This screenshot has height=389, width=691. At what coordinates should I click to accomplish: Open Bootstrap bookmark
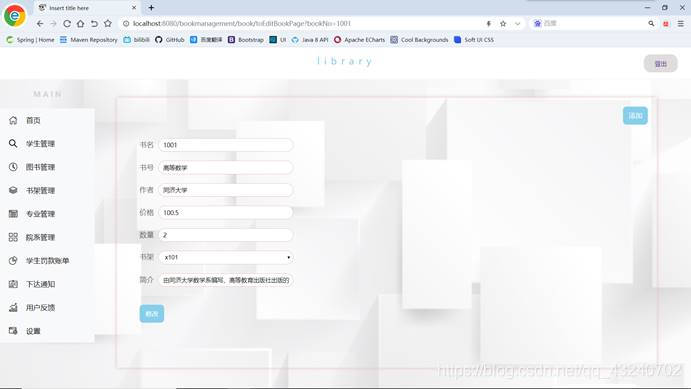(245, 40)
